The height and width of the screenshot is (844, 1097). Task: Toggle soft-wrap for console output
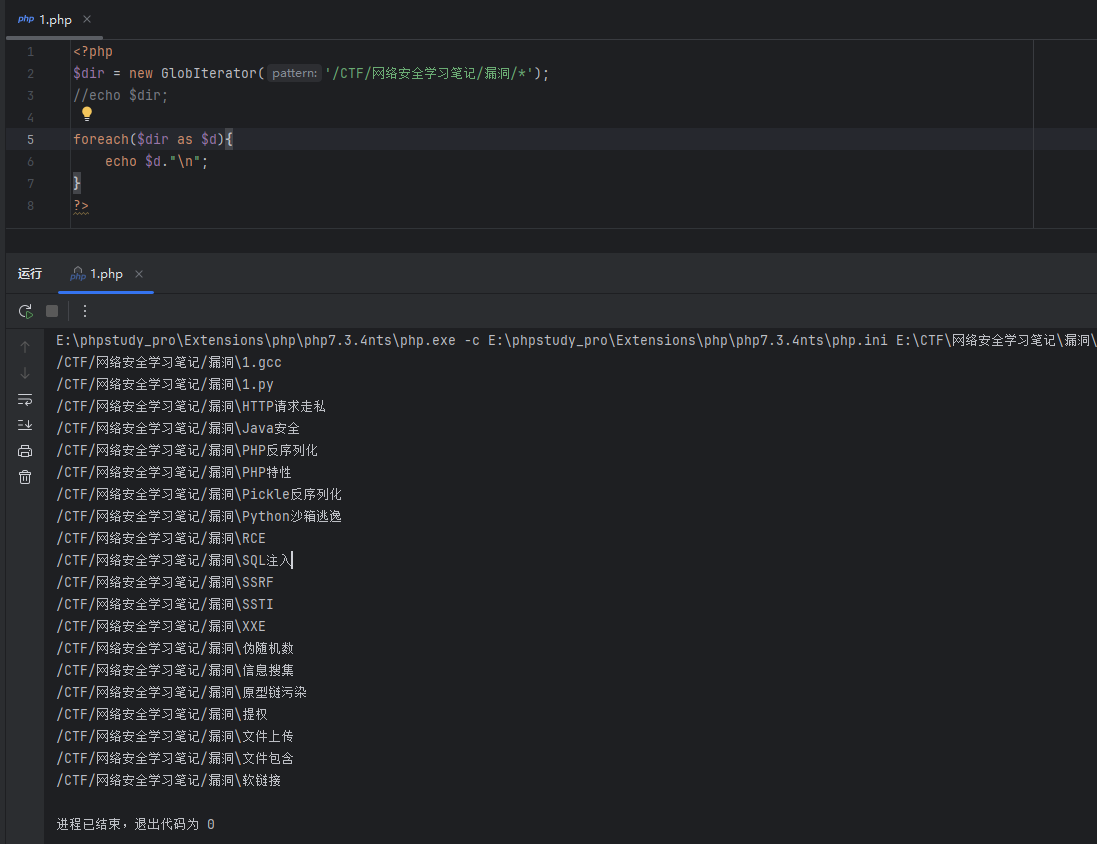[25, 399]
